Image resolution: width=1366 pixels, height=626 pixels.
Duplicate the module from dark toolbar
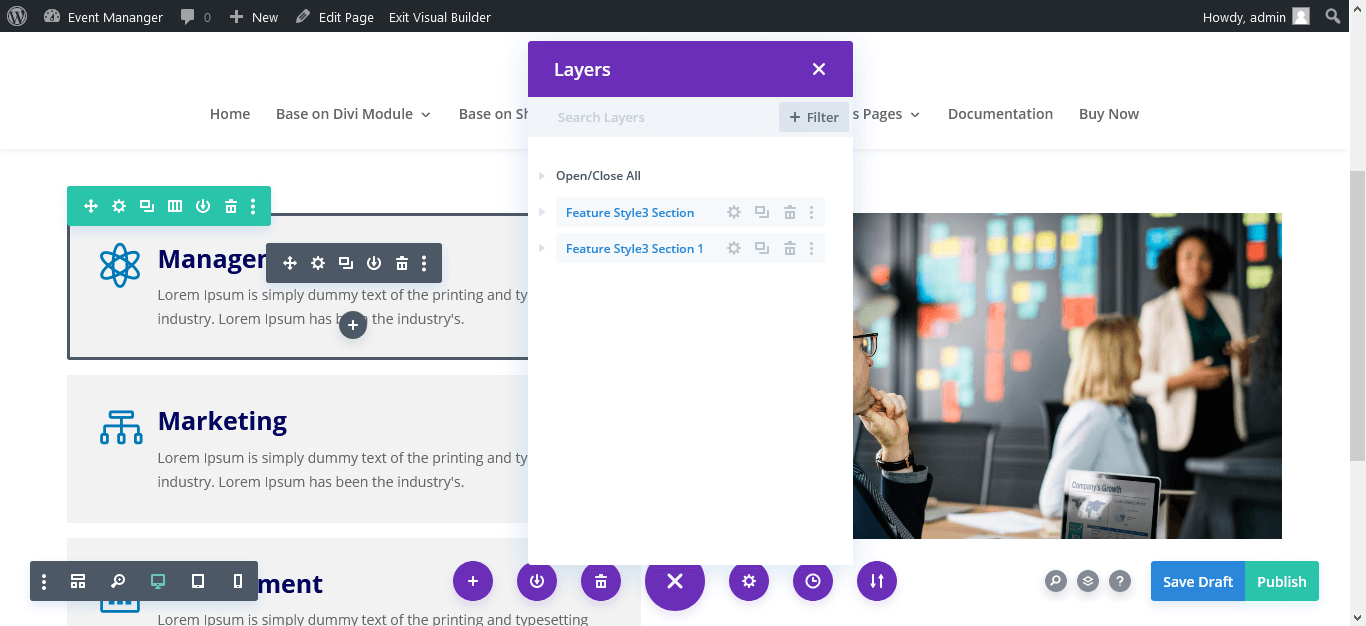[346, 263]
